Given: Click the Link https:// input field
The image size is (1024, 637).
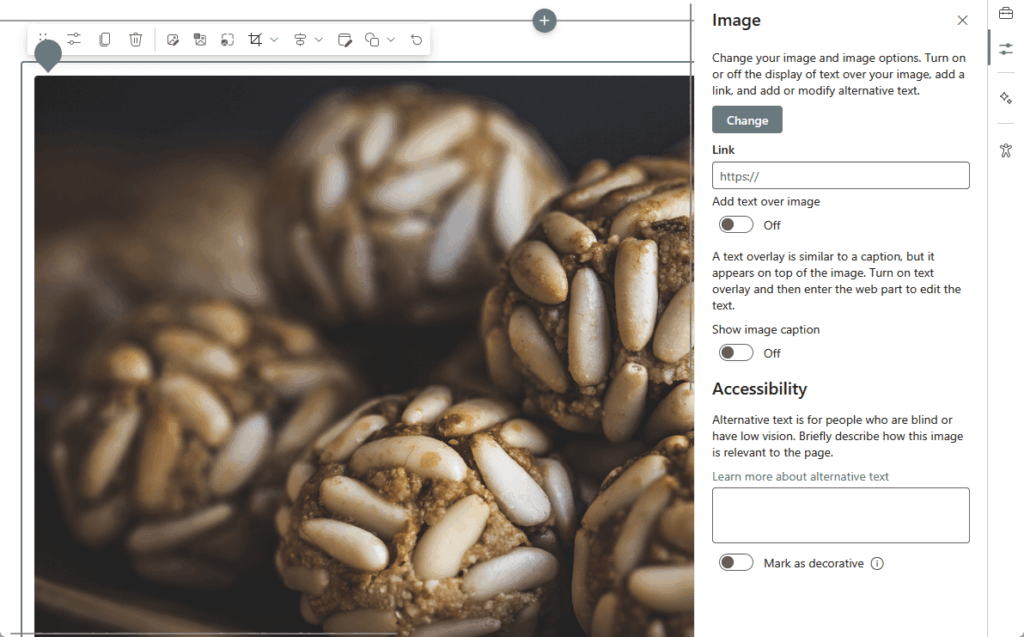Looking at the screenshot, I should click(x=840, y=176).
